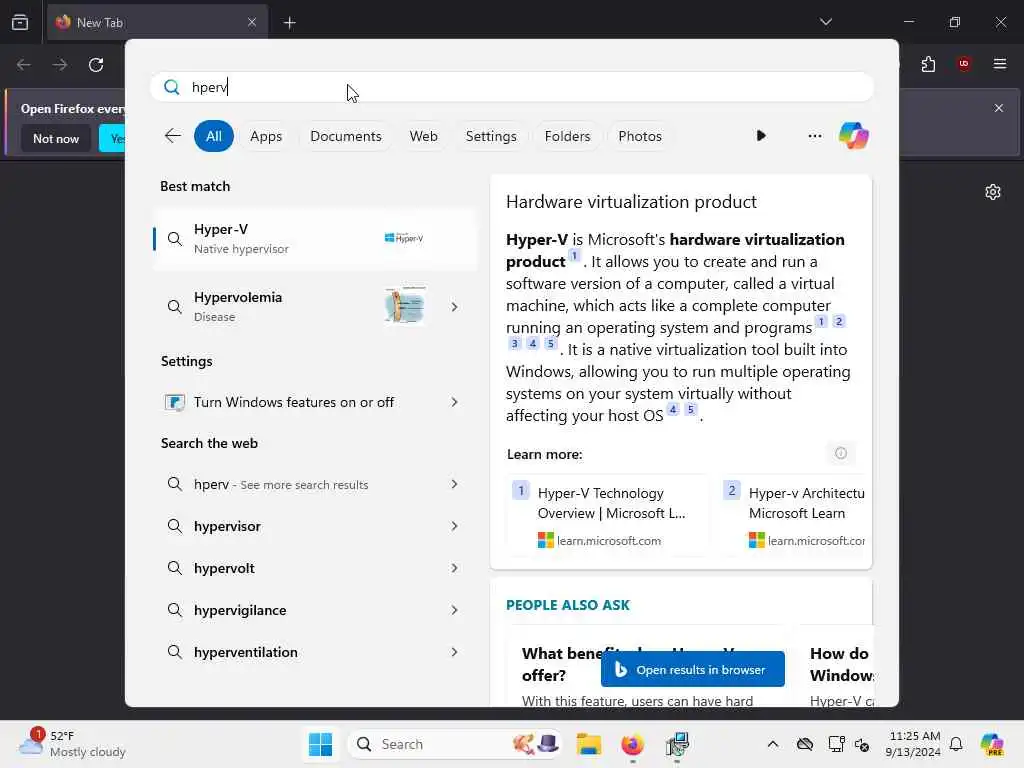Switch to the Folders filter
The height and width of the screenshot is (768, 1024).
[x=567, y=136]
